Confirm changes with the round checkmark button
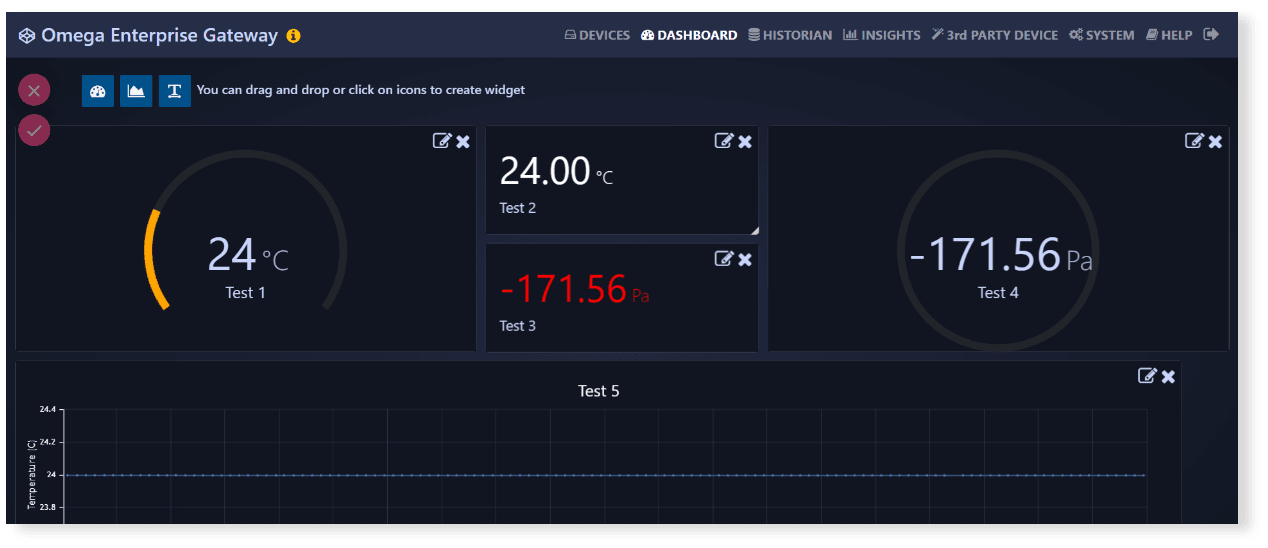Image resolution: width=1268 pixels, height=548 pixels. click(34, 130)
